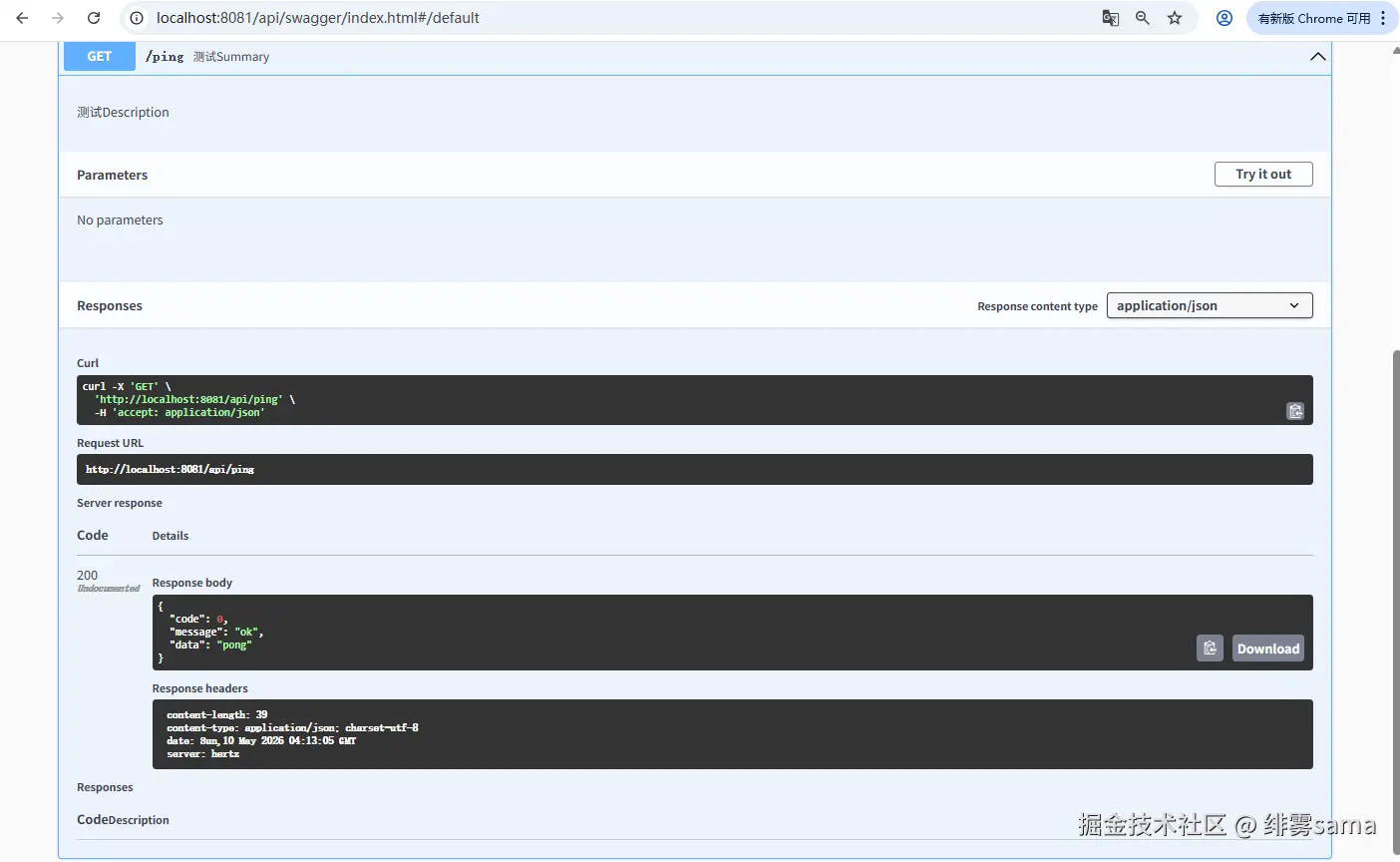Click the Try it out button

1263,174
